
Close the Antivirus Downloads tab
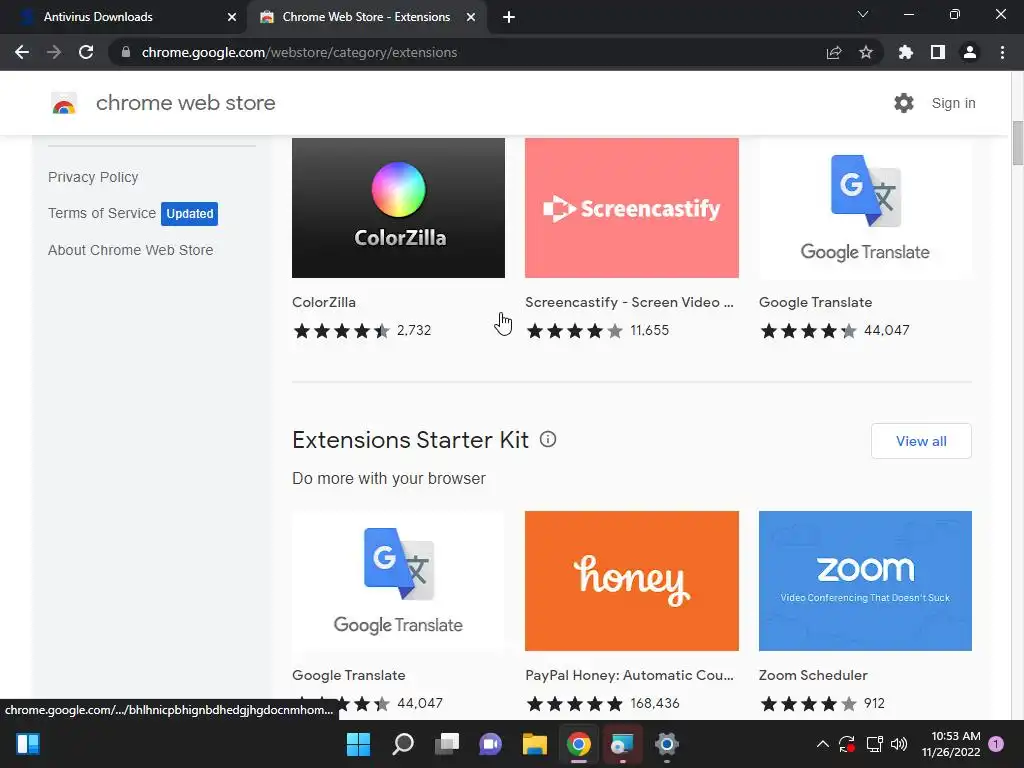point(232,17)
